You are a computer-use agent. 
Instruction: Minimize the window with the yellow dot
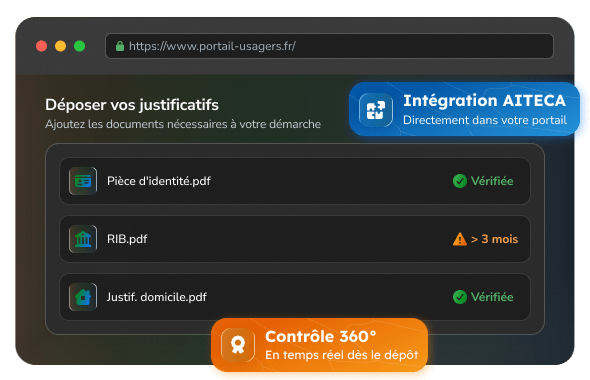[61, 46]
